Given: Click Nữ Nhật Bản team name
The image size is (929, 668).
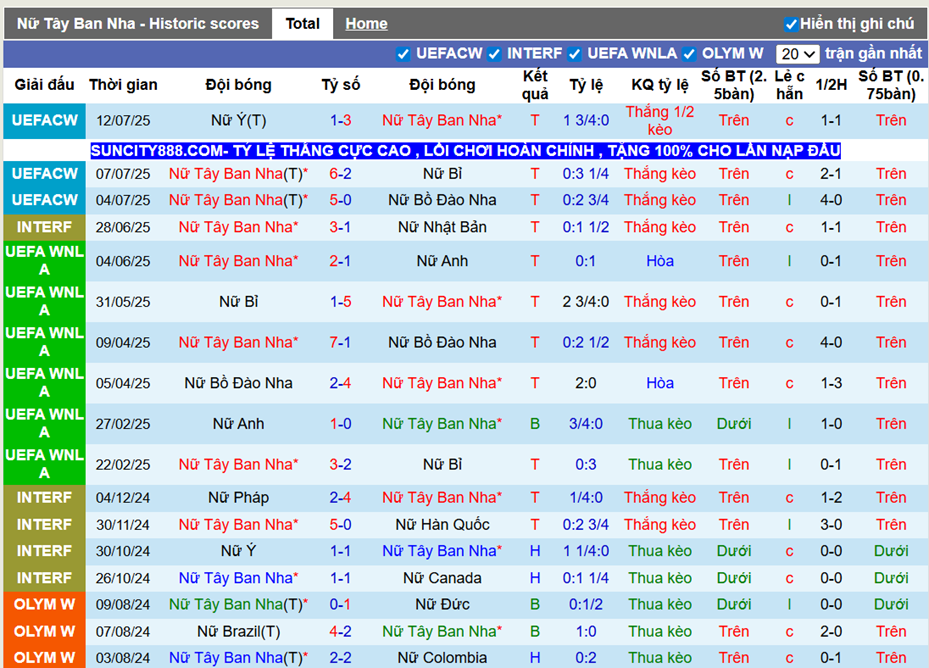Looking at the screenshot, I should pyautogui.click(x=442, y=227).
